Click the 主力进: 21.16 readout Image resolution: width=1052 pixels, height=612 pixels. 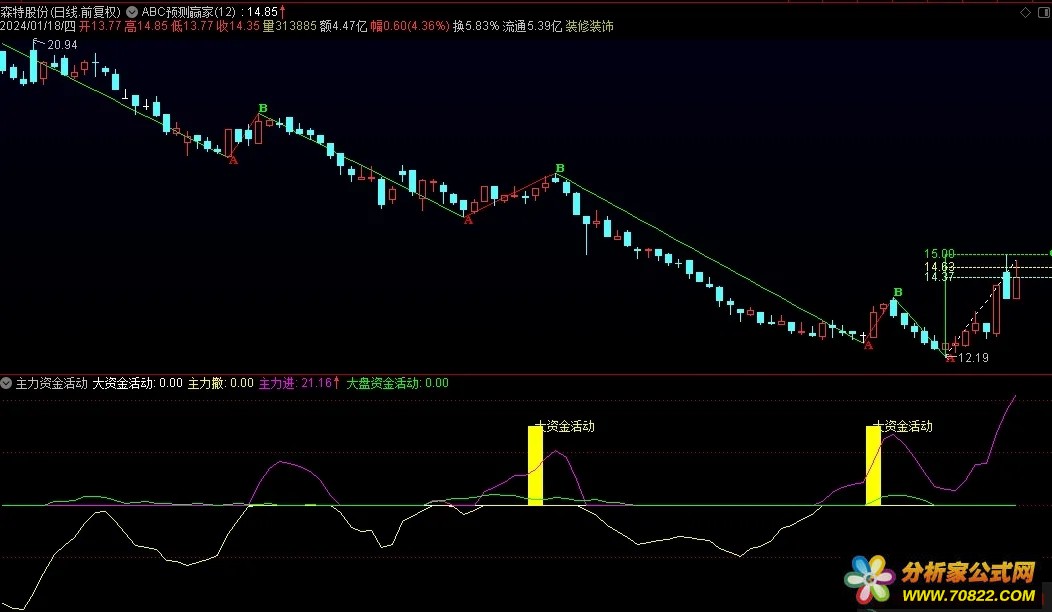tap(299, 383)
